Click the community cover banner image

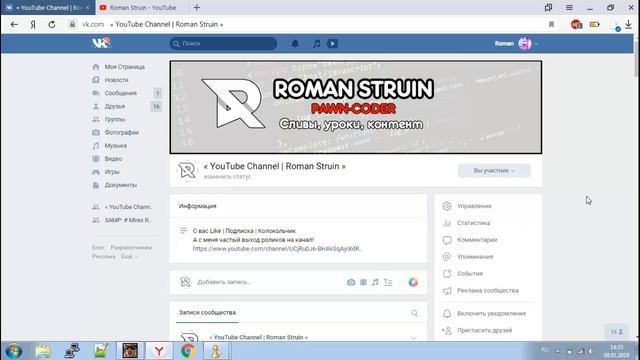tap(356, 107)
